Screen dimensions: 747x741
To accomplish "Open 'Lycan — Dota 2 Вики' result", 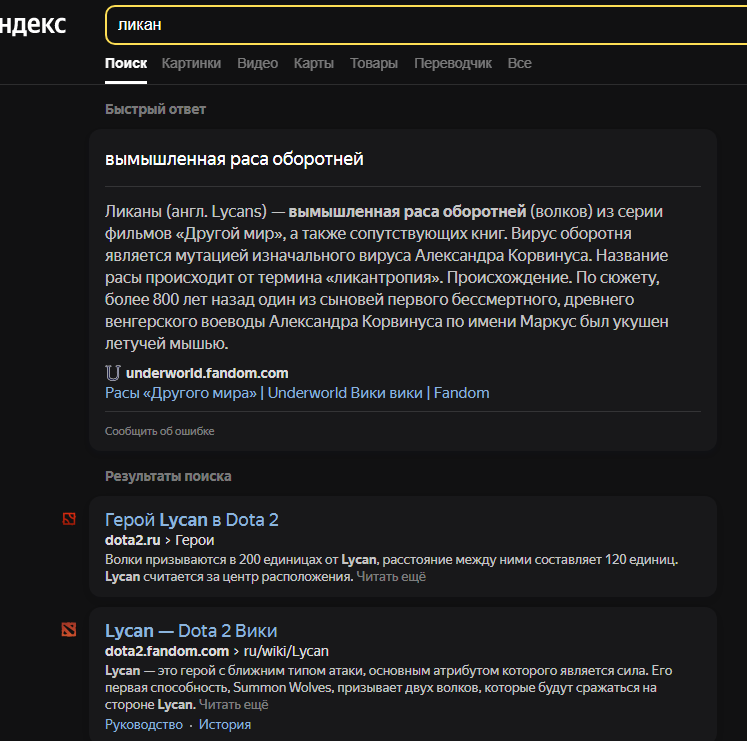I will pyautogui.click(x=191, y=630).
